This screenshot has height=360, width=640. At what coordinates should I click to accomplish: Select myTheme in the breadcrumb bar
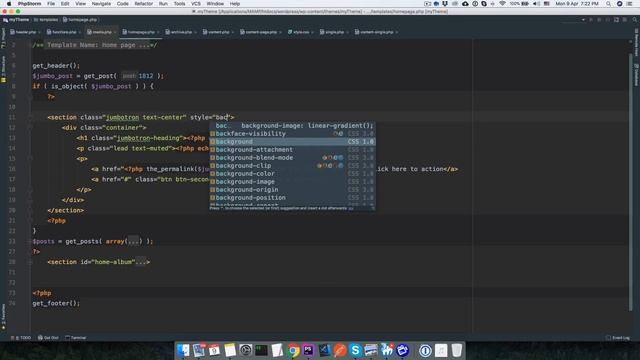tap(16, 20)
